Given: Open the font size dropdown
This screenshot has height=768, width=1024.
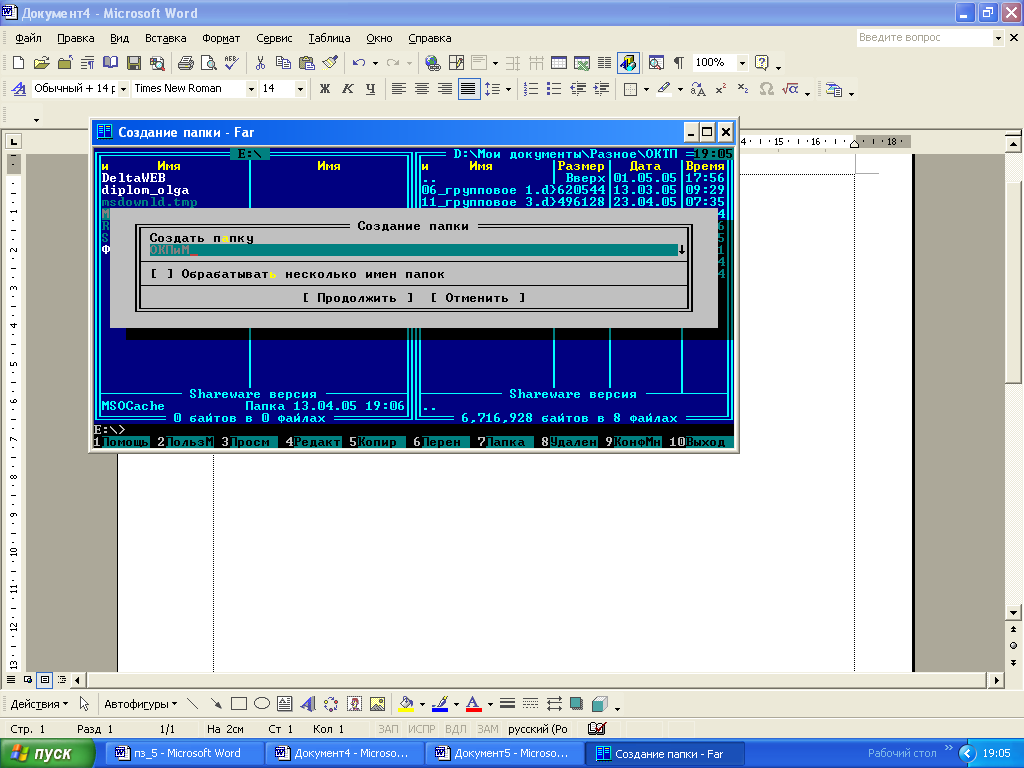Looking at the screenshot, I should tap(300, 89).
